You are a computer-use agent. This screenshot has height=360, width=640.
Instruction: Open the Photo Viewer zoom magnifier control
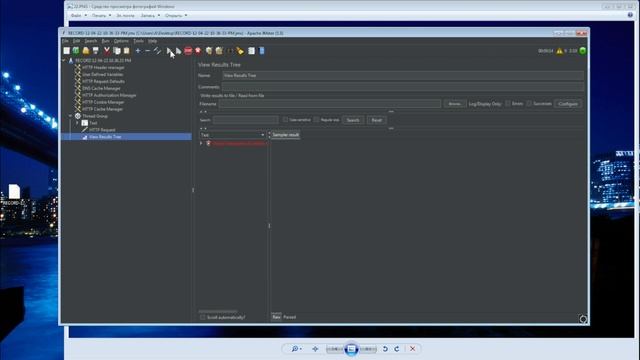296,349
